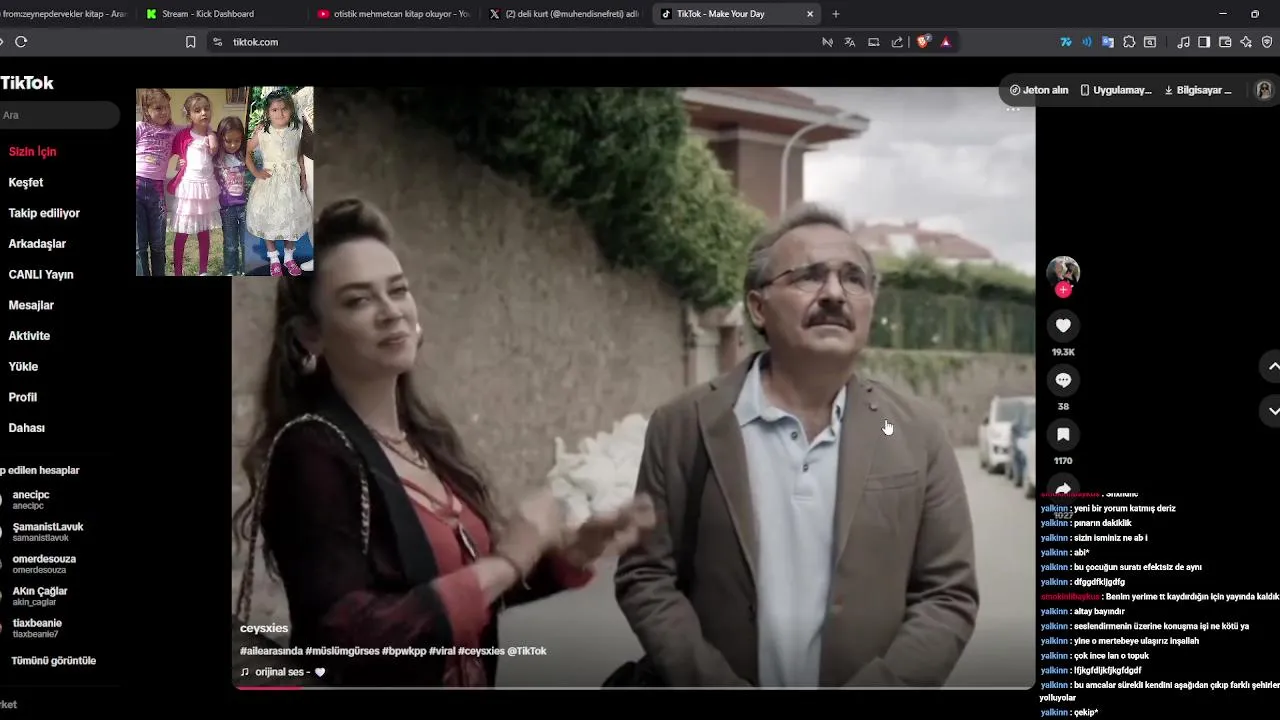Click the Jeton alın coin button

coord(1039,90)
